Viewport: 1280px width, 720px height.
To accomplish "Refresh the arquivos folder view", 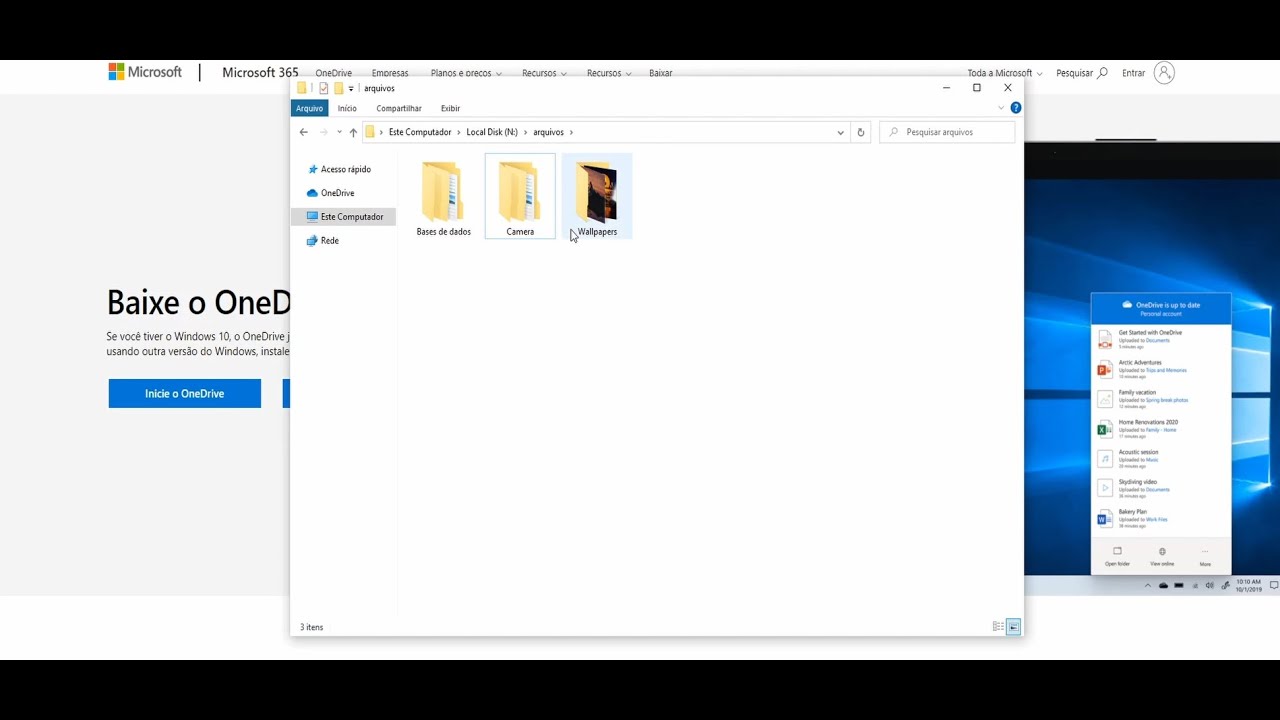I will pyautogui.click(x=861, y=132).
